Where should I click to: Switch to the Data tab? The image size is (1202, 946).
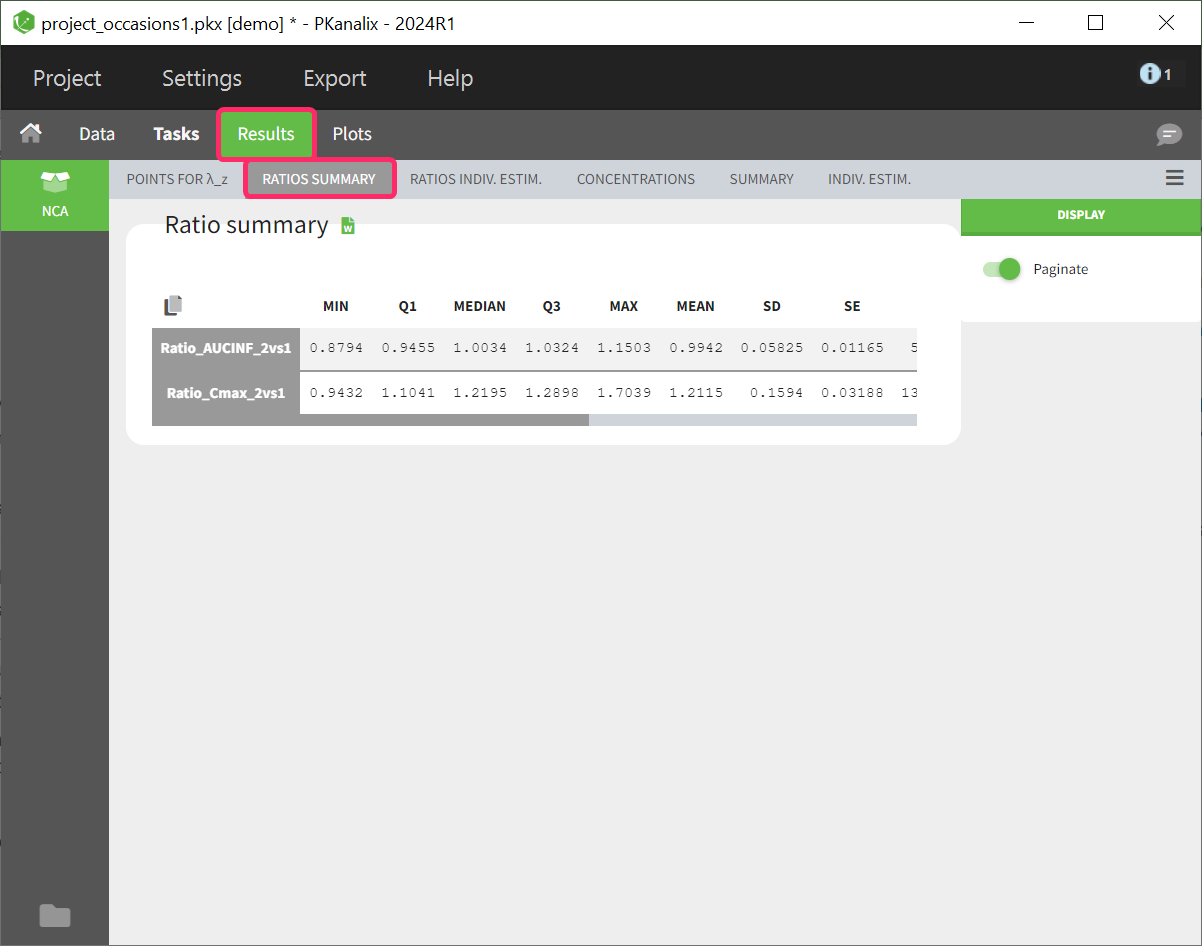coord(97,134)
